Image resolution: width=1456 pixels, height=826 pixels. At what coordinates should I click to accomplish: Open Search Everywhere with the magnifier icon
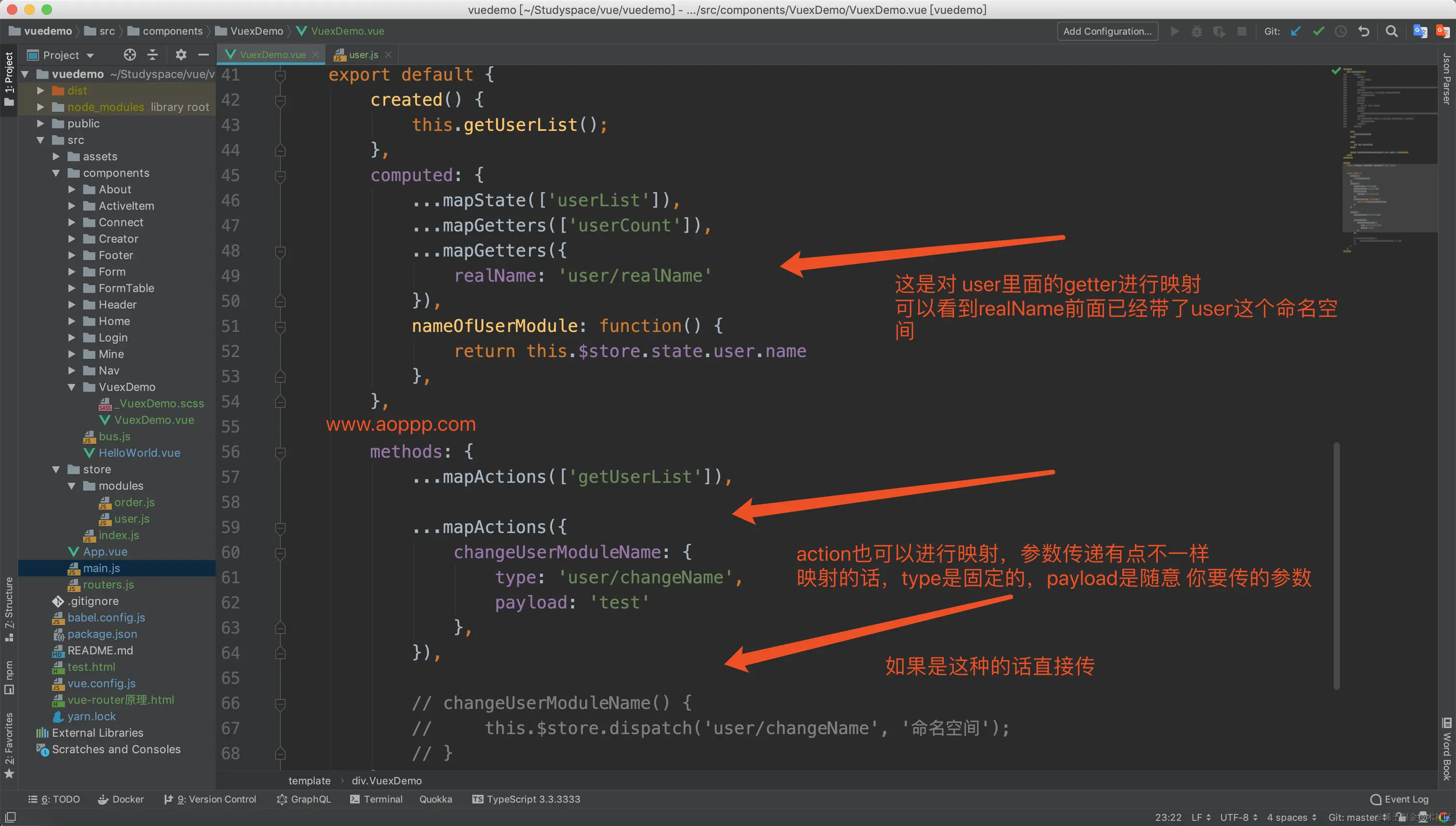tap(1392, 31)
